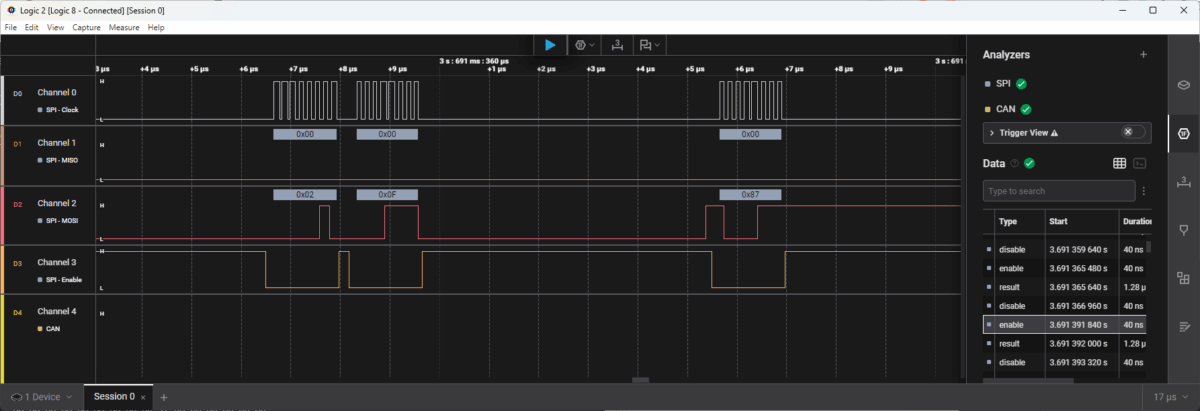Image resolution: width=1200 pixels, height=411 pixels.
Task: Click the 0x02 MOSI decoded bubble
Action: point(305,195)
